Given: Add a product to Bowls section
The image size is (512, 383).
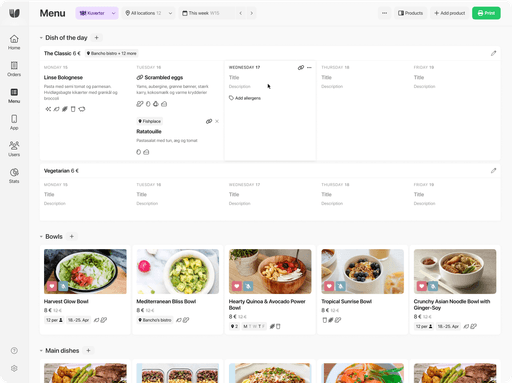Looking at the screenshot, I should 72,236.
